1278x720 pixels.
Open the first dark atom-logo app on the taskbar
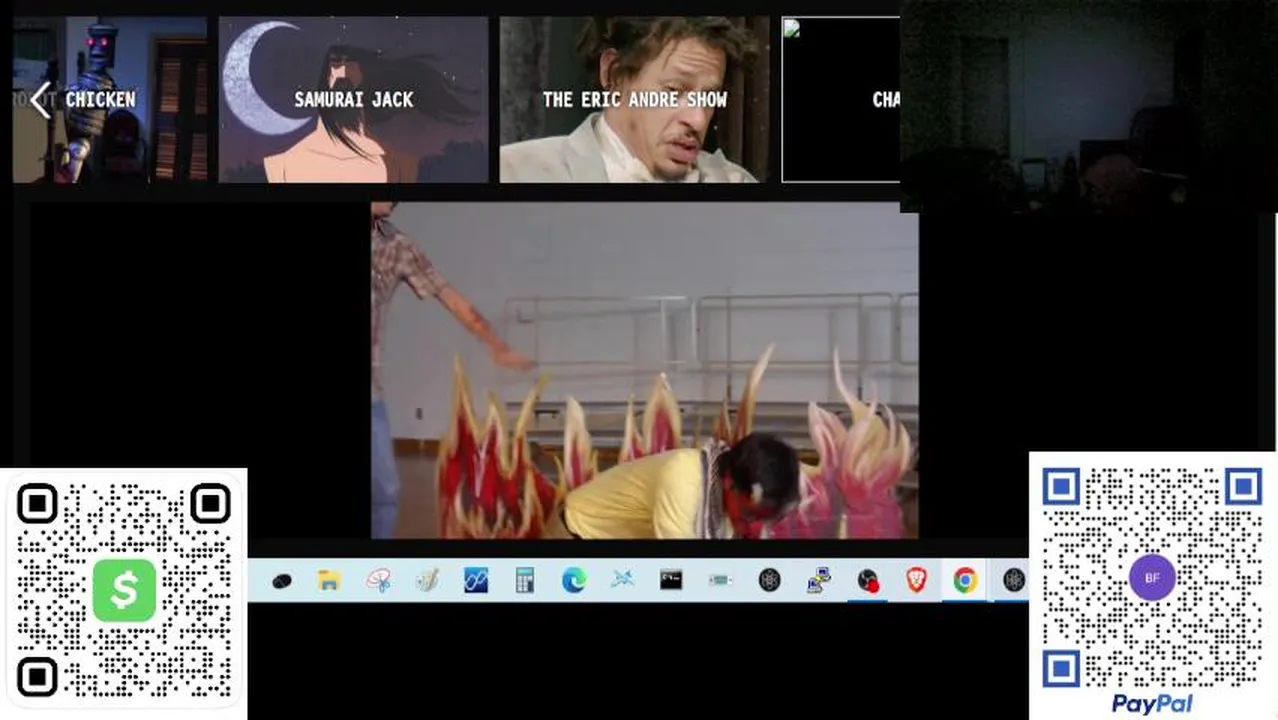point(769,580)
